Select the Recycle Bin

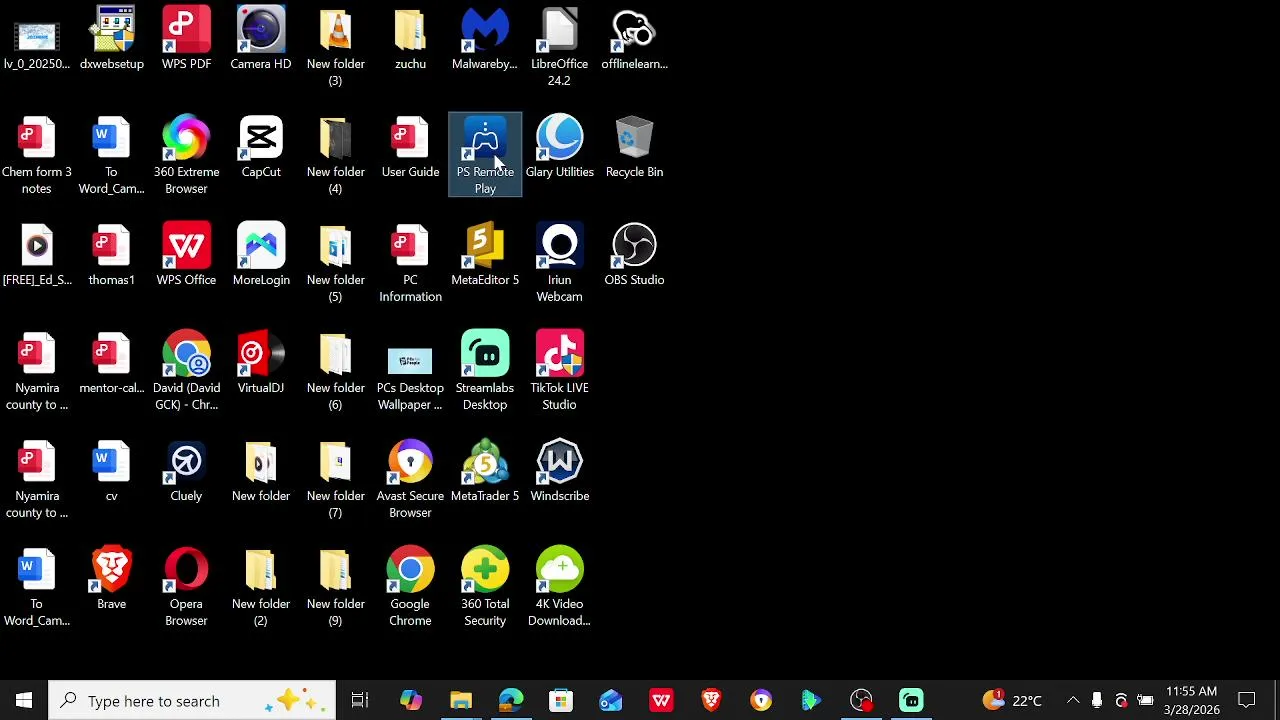pyautogui.click(x=634, y=146)
